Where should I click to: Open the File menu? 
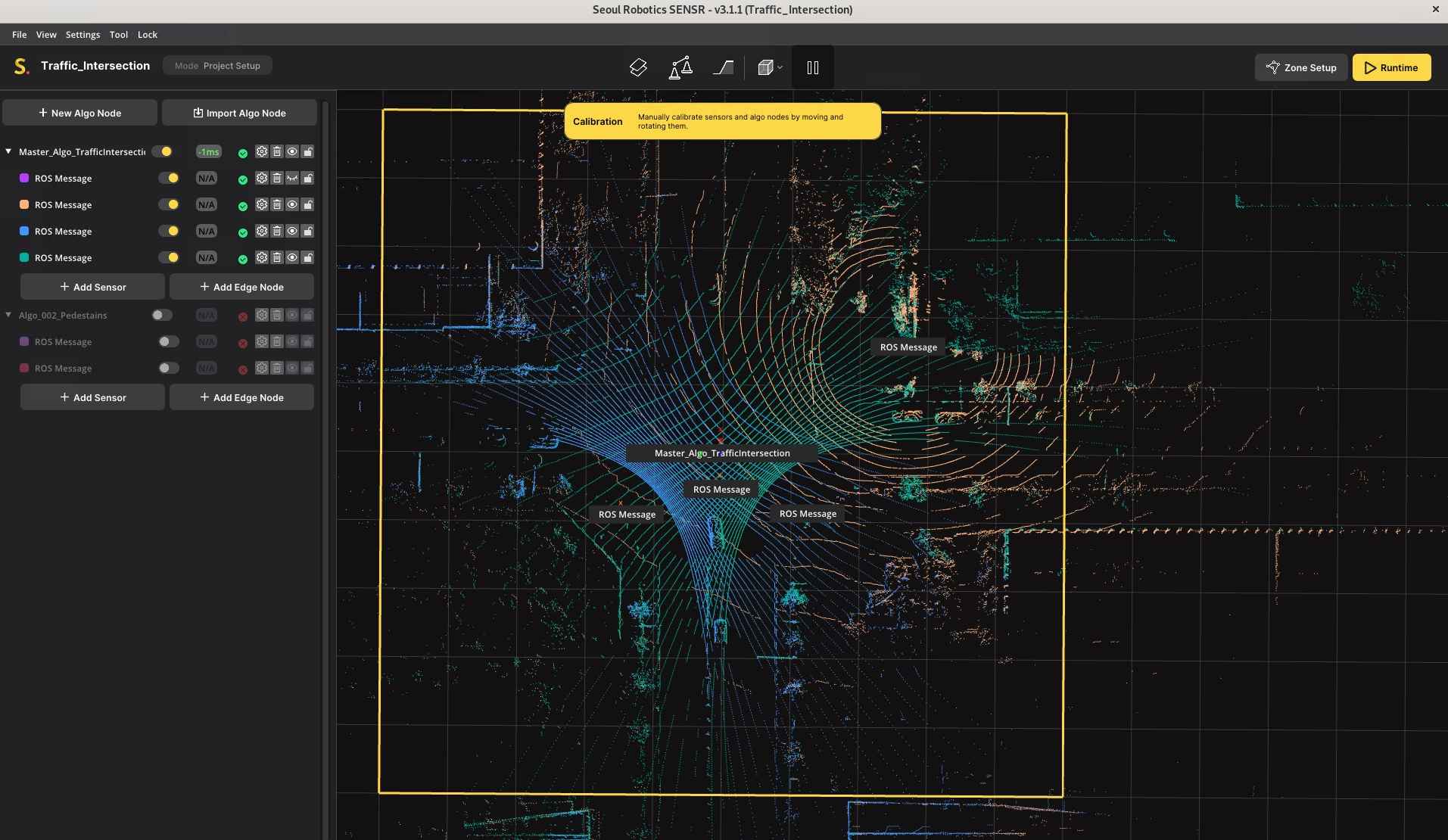coord(19,34)
